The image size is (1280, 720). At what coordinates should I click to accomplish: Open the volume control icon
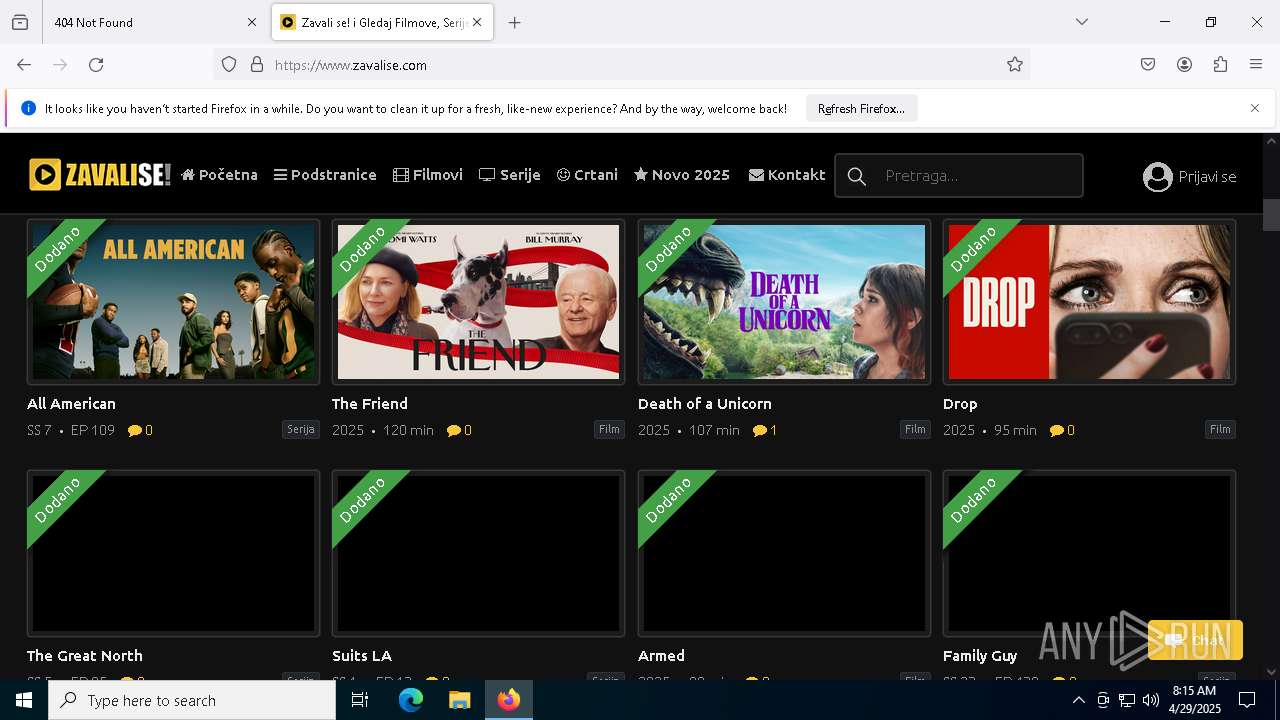(x=1151, y=700)
